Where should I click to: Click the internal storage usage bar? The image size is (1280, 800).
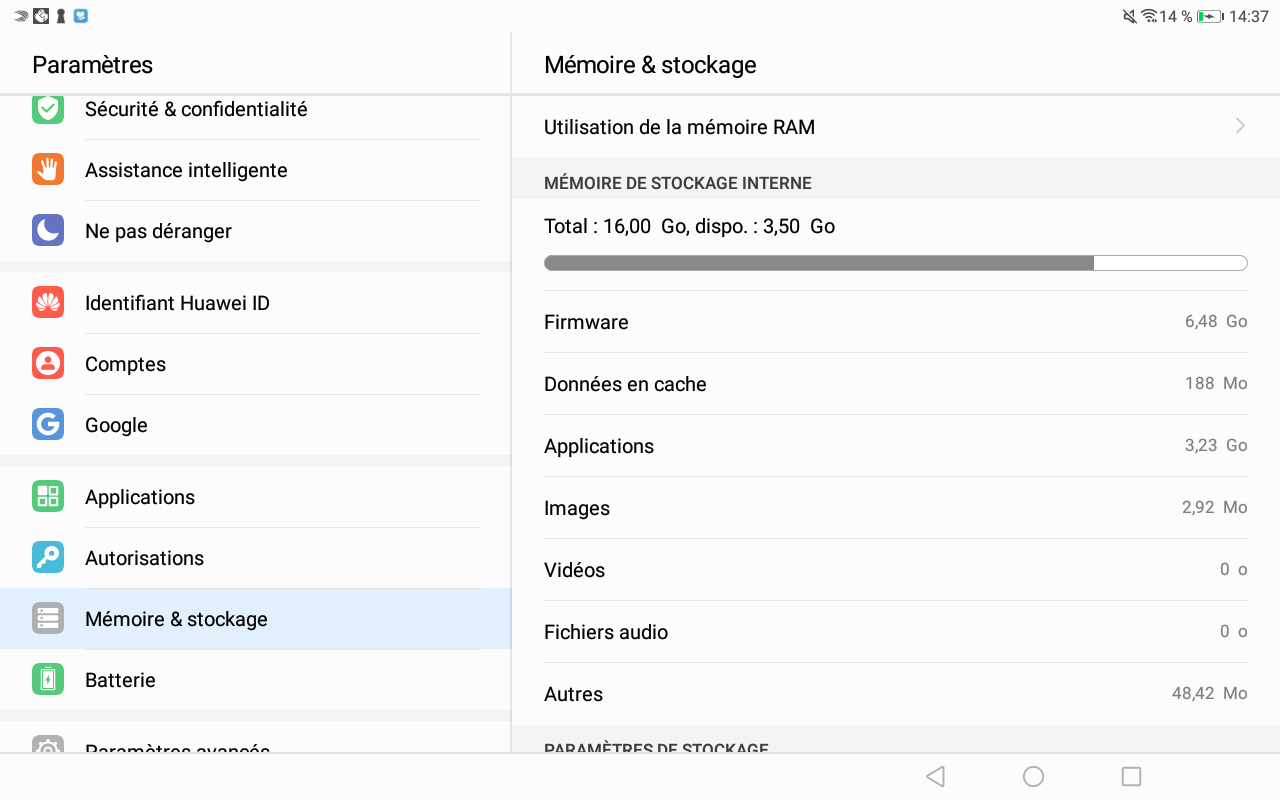pyautogui.click(x=895, y=263)
